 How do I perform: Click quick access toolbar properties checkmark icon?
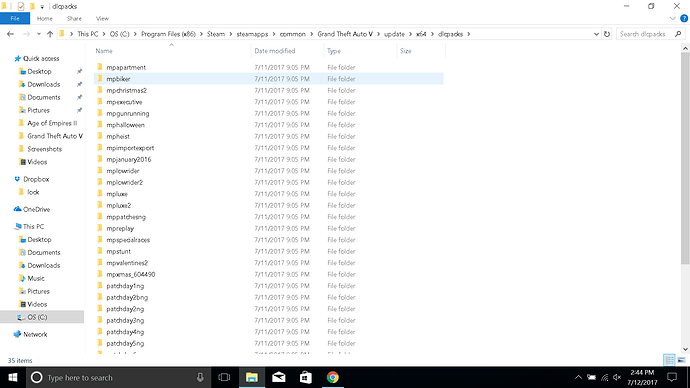(x=21, y=6)
